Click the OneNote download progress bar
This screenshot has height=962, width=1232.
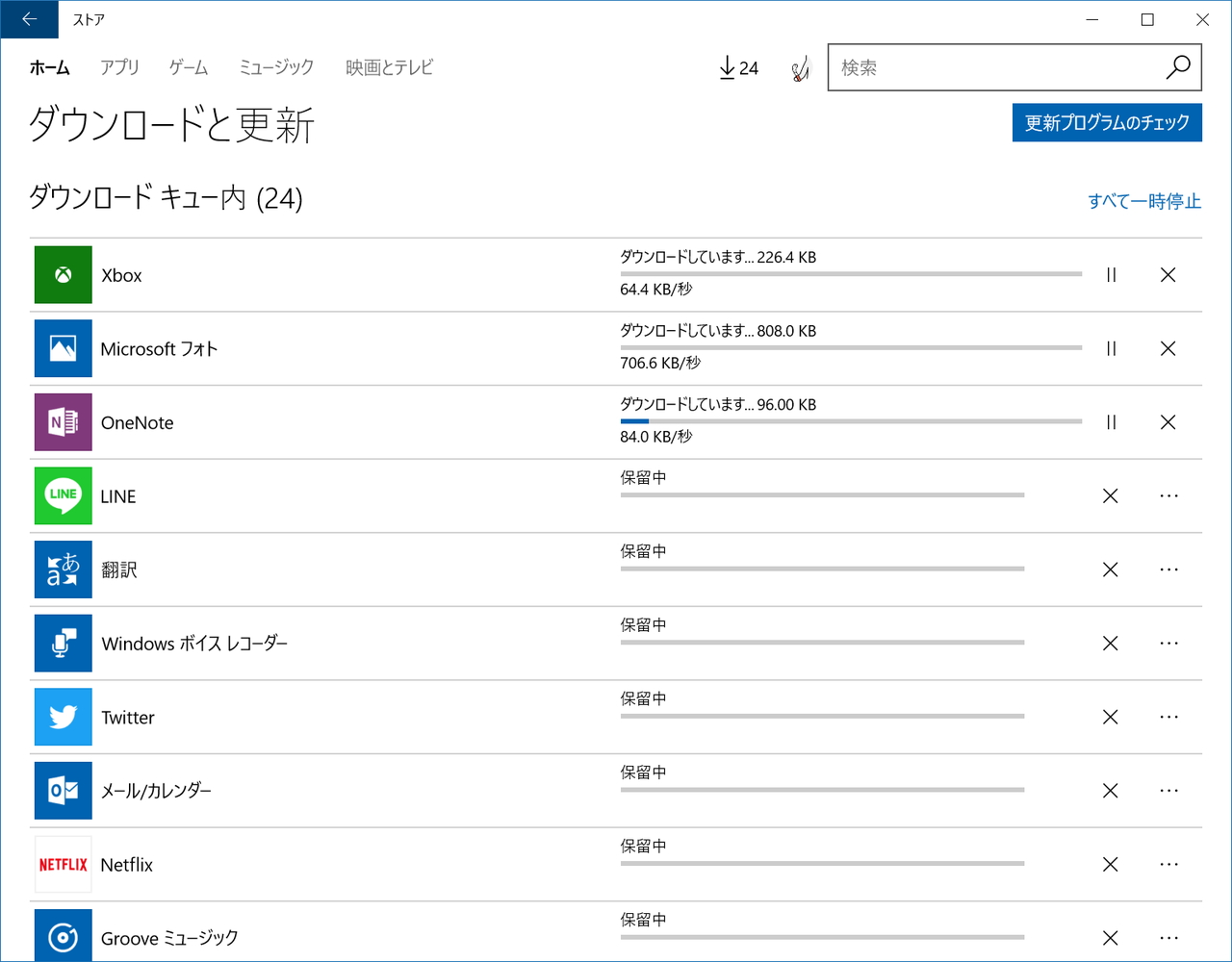(x=851, y=420)
